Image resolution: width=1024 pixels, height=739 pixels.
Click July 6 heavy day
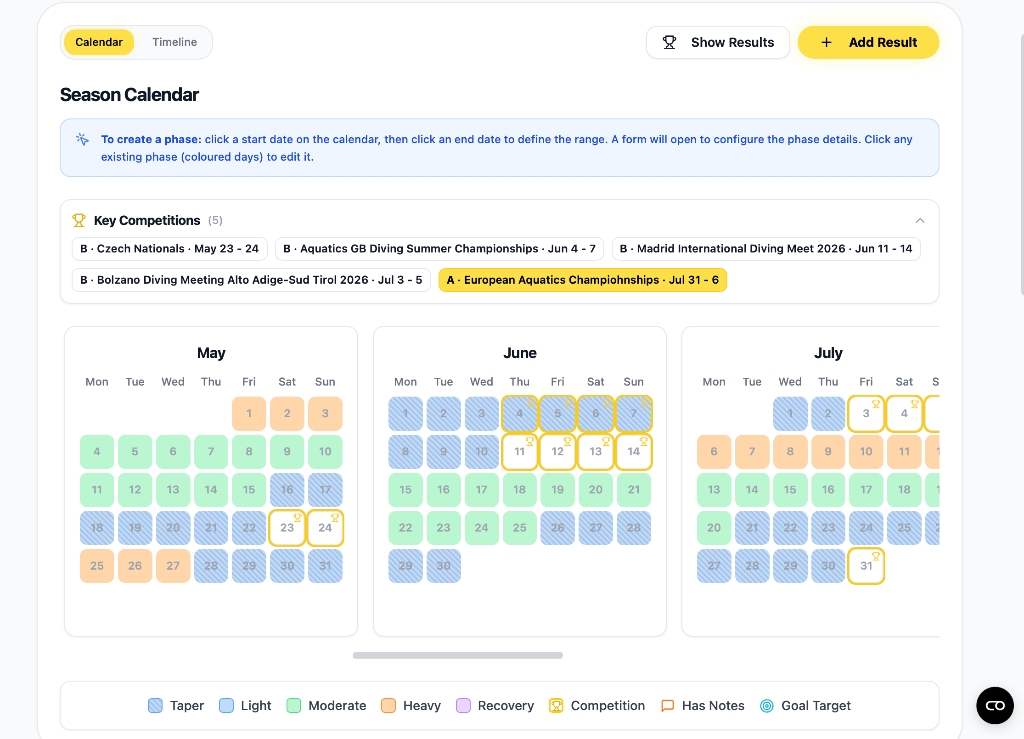point(714,451)
